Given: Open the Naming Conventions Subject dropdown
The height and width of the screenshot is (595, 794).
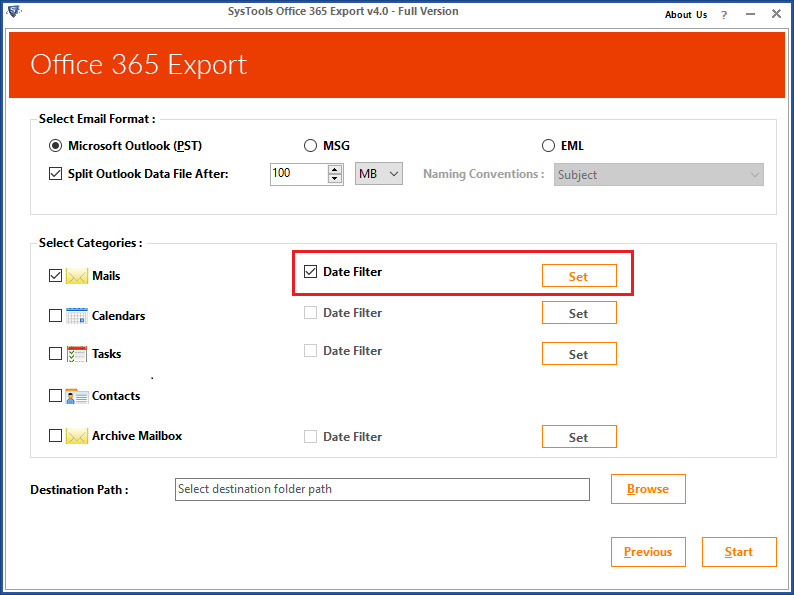Looking at the screenshot, I should (659, 175).
